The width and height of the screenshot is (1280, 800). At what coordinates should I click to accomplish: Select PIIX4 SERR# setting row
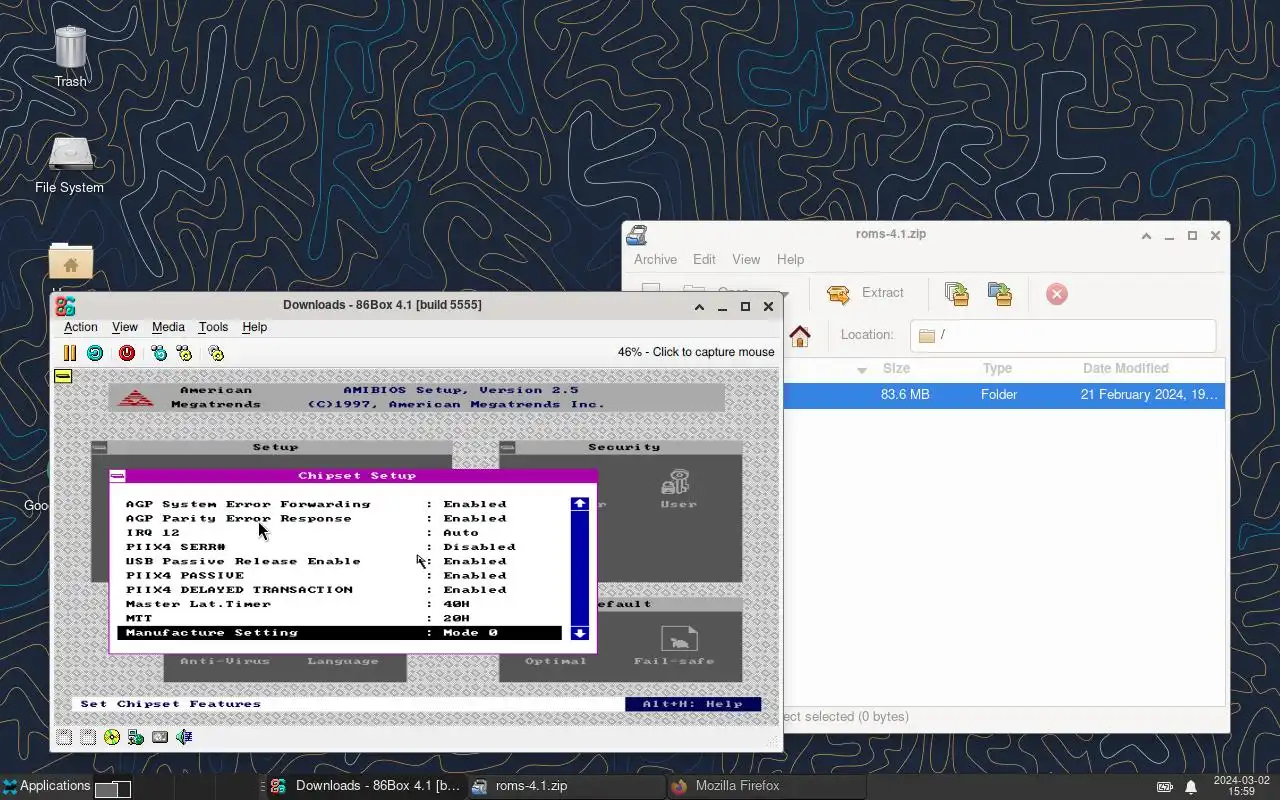coord(339,547)
